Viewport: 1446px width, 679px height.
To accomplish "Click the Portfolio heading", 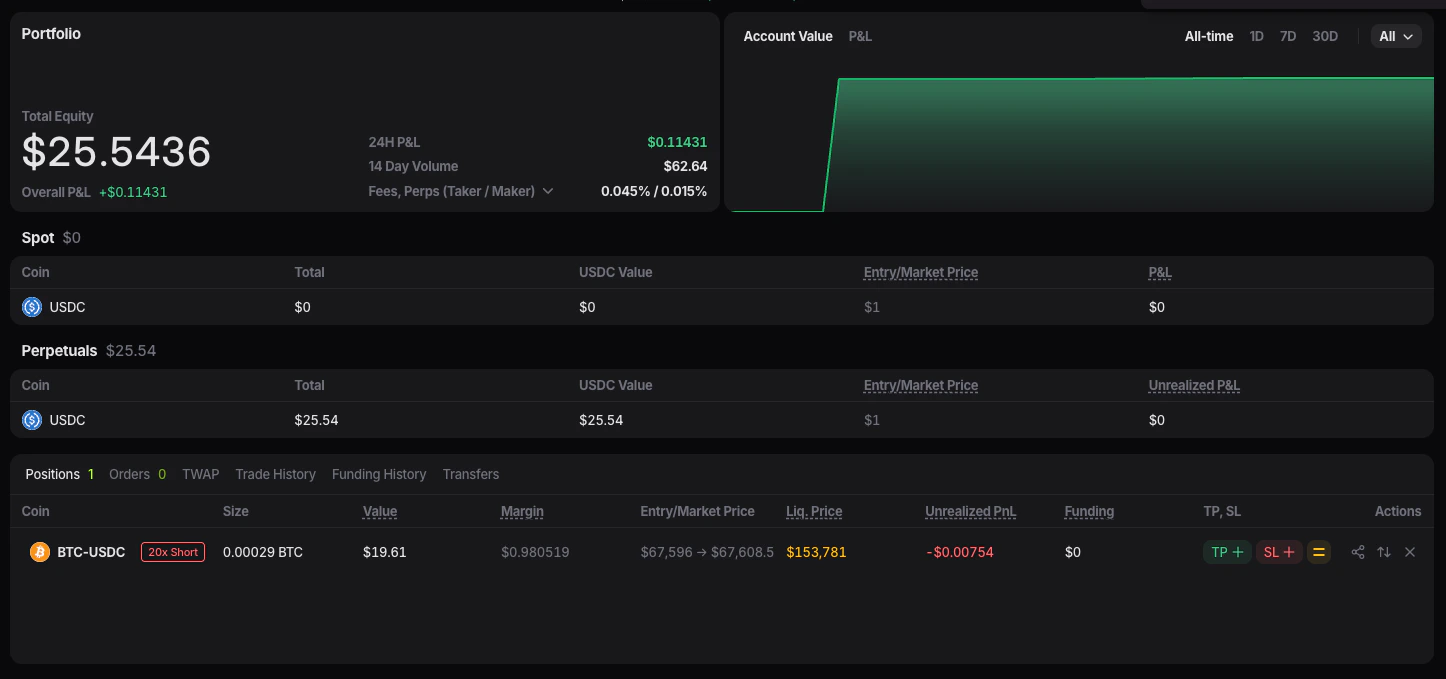I will click(51, 33).
